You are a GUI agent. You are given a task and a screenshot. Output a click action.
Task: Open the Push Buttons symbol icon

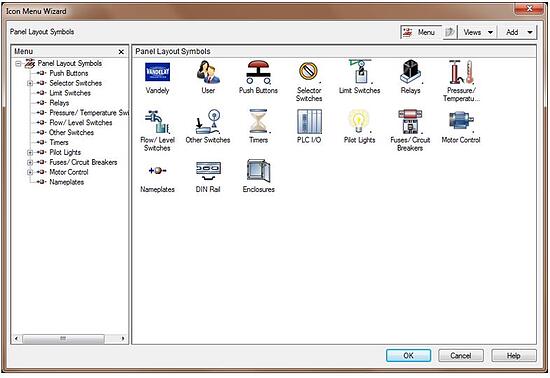click(258, 72)
